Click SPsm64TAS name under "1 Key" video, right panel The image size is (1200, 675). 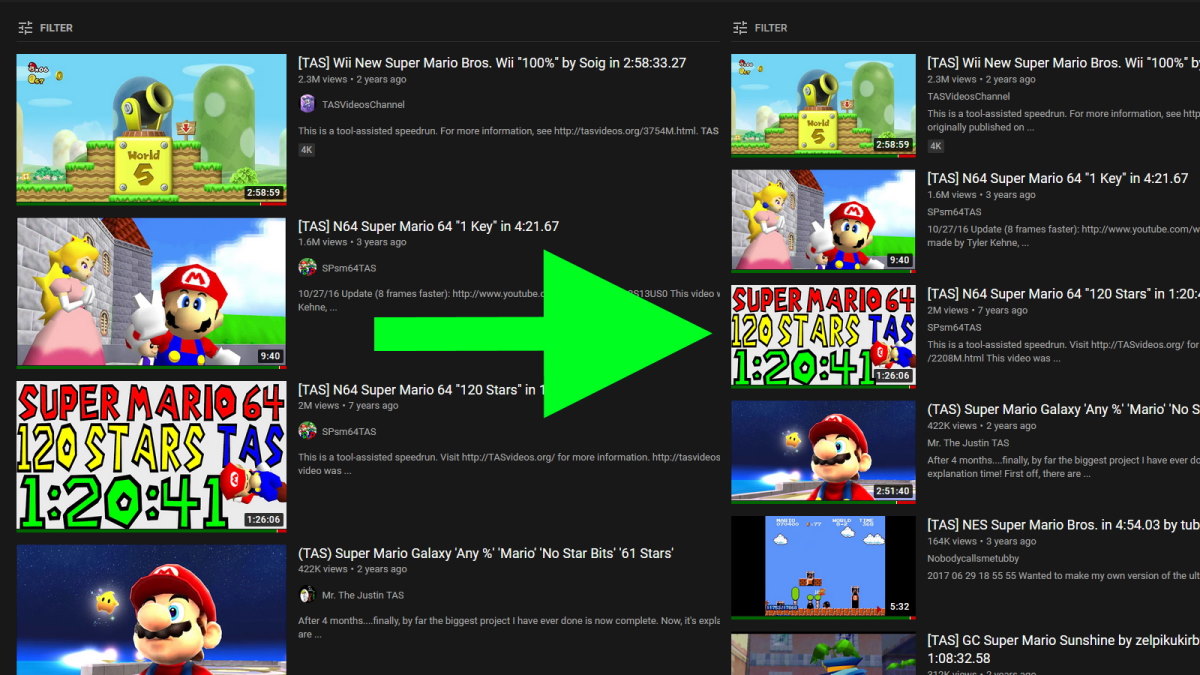pos(954,212)
